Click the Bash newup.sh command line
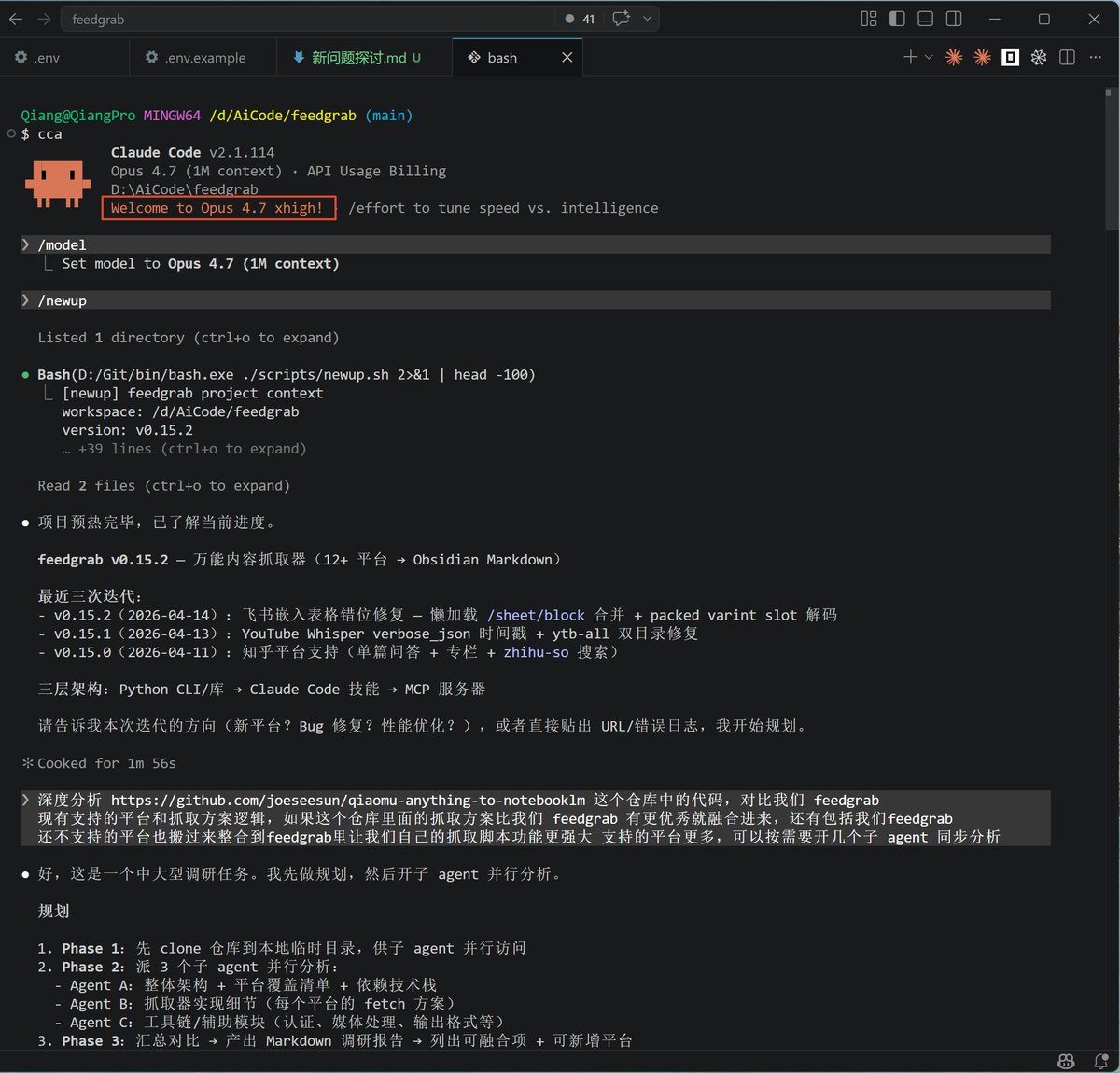1120x1073 pixels. click(287, 374)
